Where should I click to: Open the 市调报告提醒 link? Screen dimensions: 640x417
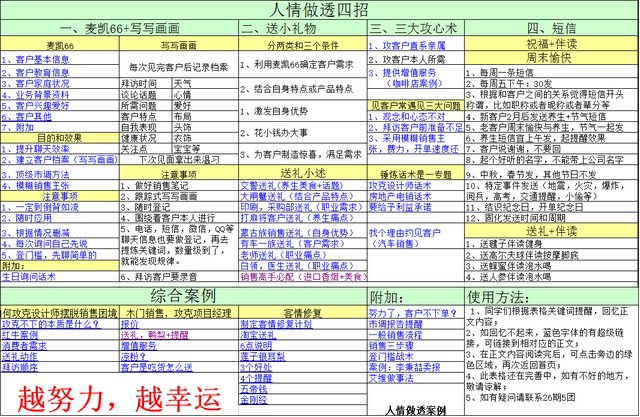click(x=396, y=324)
